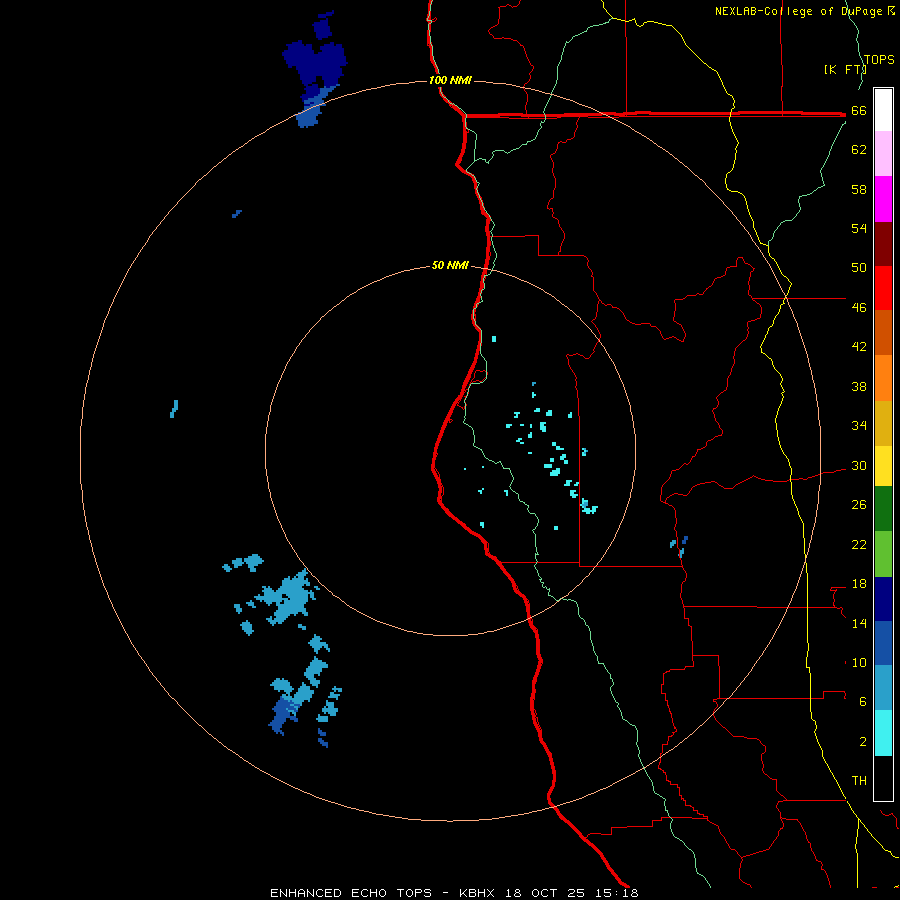This screenshot has height=900, width=900.
Task: Click the "38" legend label
Action: (x=859, y=386)
